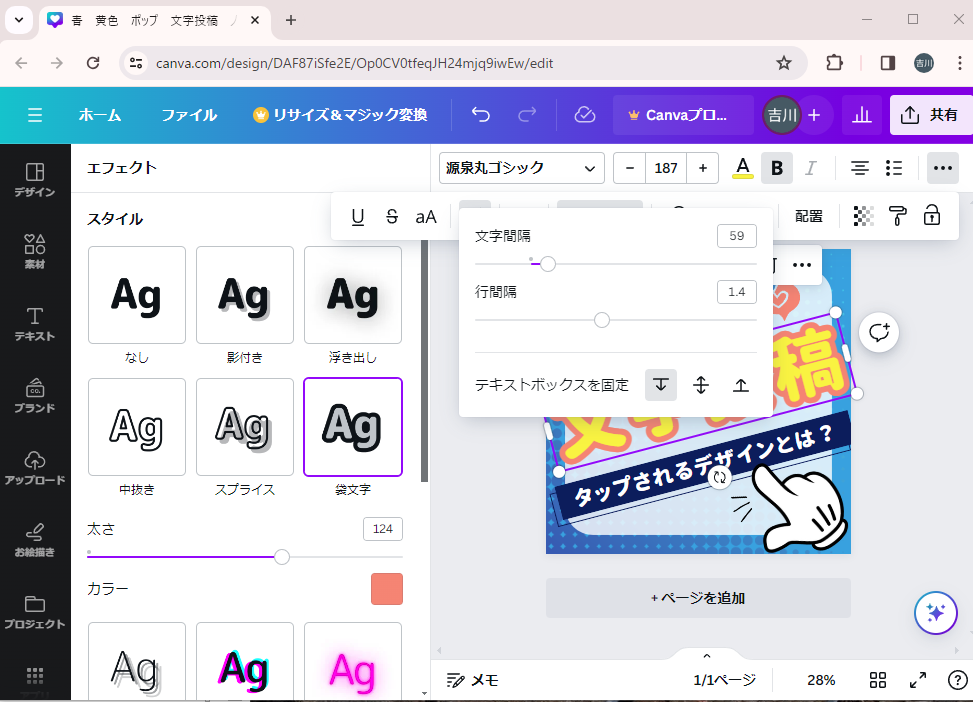Apply strikethrough to the text
Image resolution: width=973 pixels, height=702 pixels.
coord(392,217)
